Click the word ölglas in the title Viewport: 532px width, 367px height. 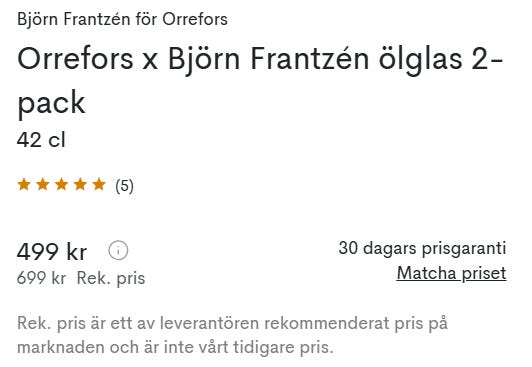420,60
